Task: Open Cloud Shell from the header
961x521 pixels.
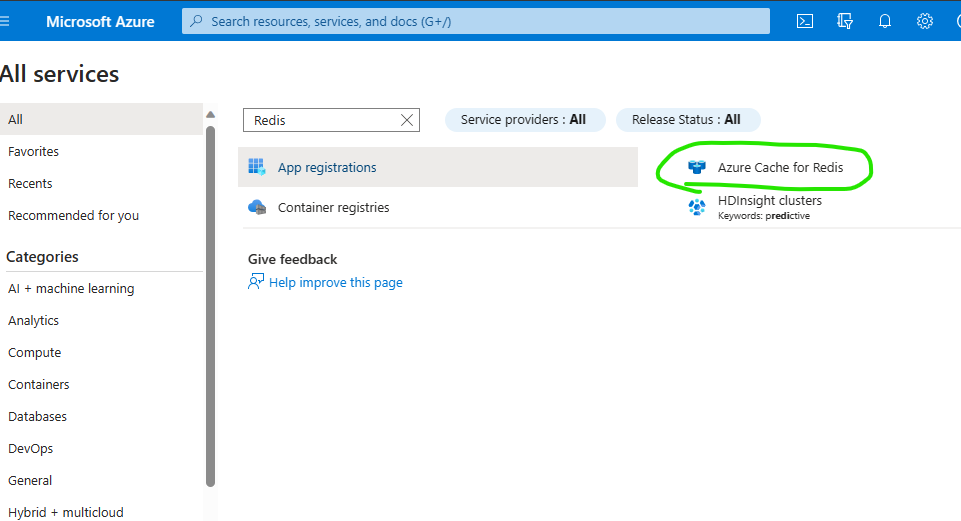Action: 805,21
